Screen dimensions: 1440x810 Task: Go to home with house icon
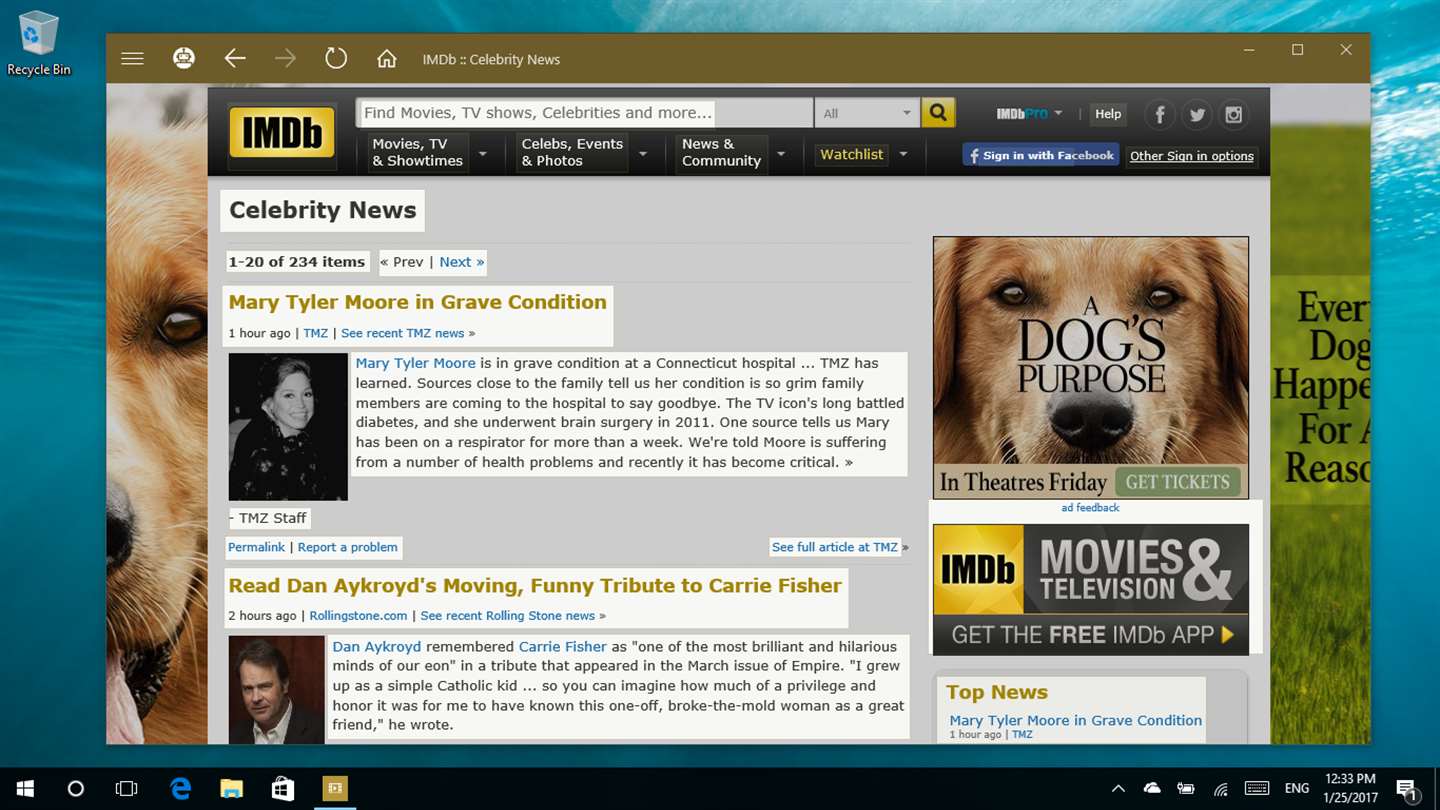coord(387,59)
